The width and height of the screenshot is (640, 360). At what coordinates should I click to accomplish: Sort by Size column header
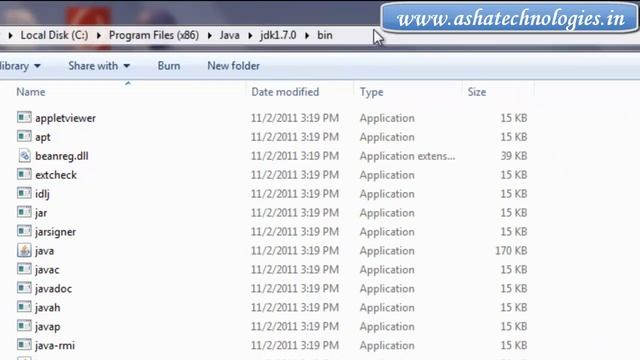477,92
